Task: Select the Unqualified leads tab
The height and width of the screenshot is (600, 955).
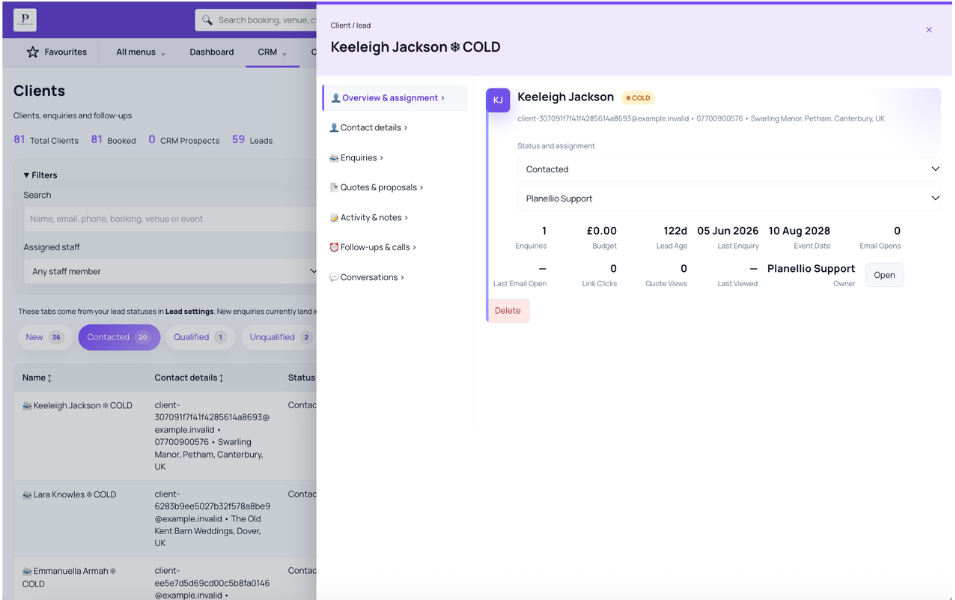Action: click(x=280, y=337)
